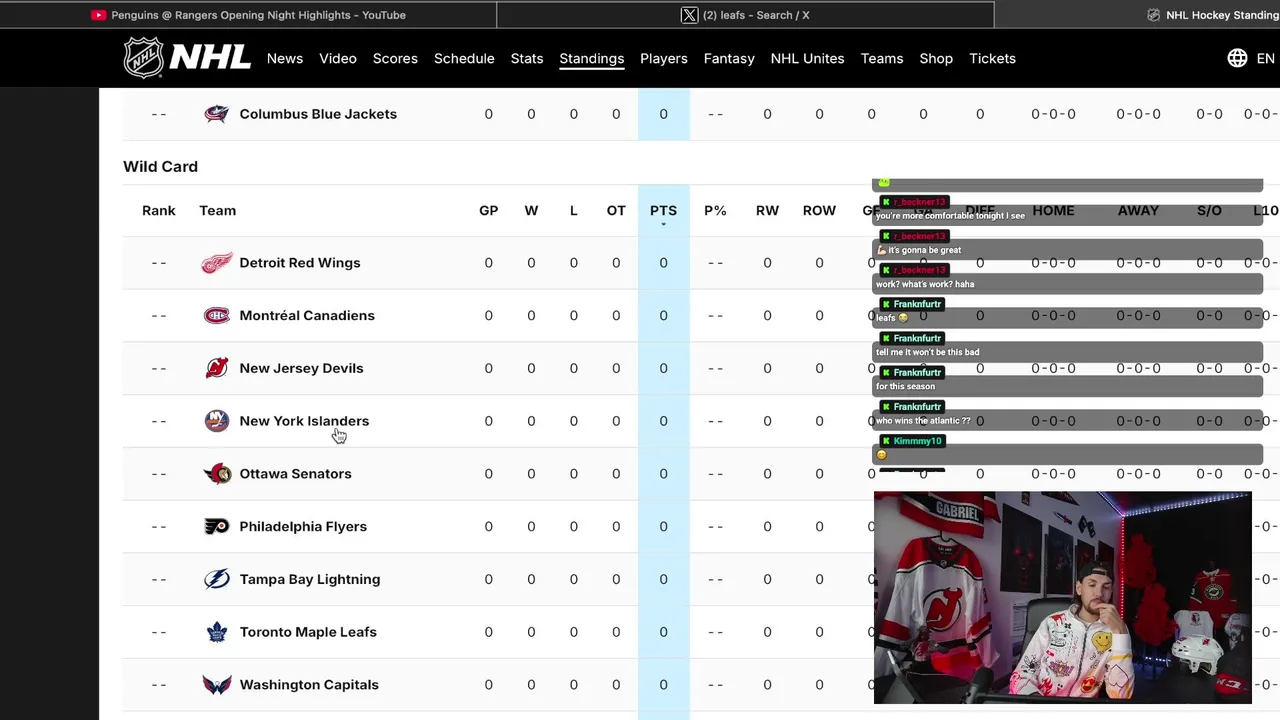Click the Toronto Maple Leafs logo
The width and height of the screenshot is (1280, 720).
click(217, 632)
